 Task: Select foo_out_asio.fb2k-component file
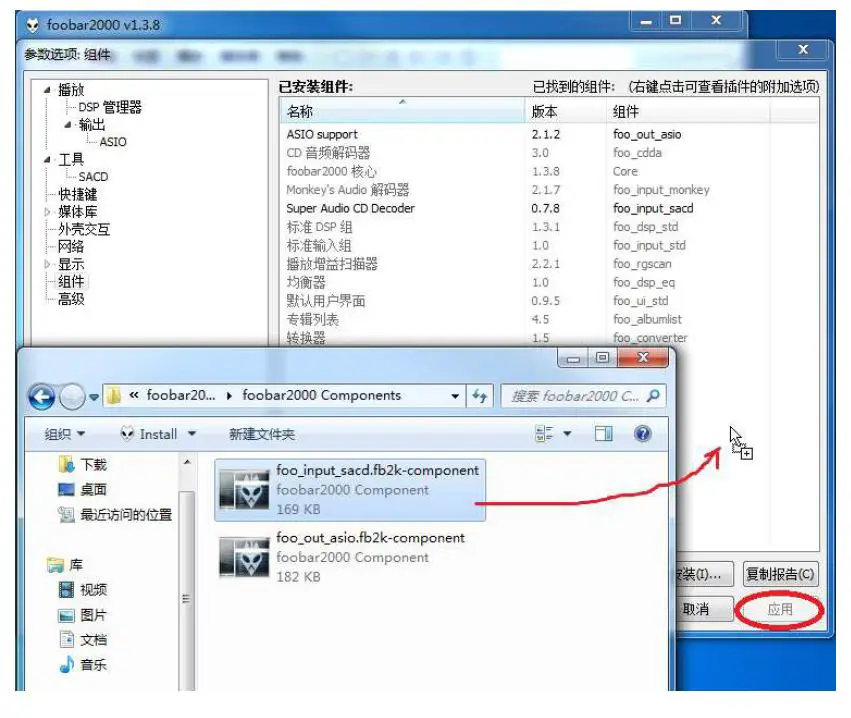pos(350,557)
